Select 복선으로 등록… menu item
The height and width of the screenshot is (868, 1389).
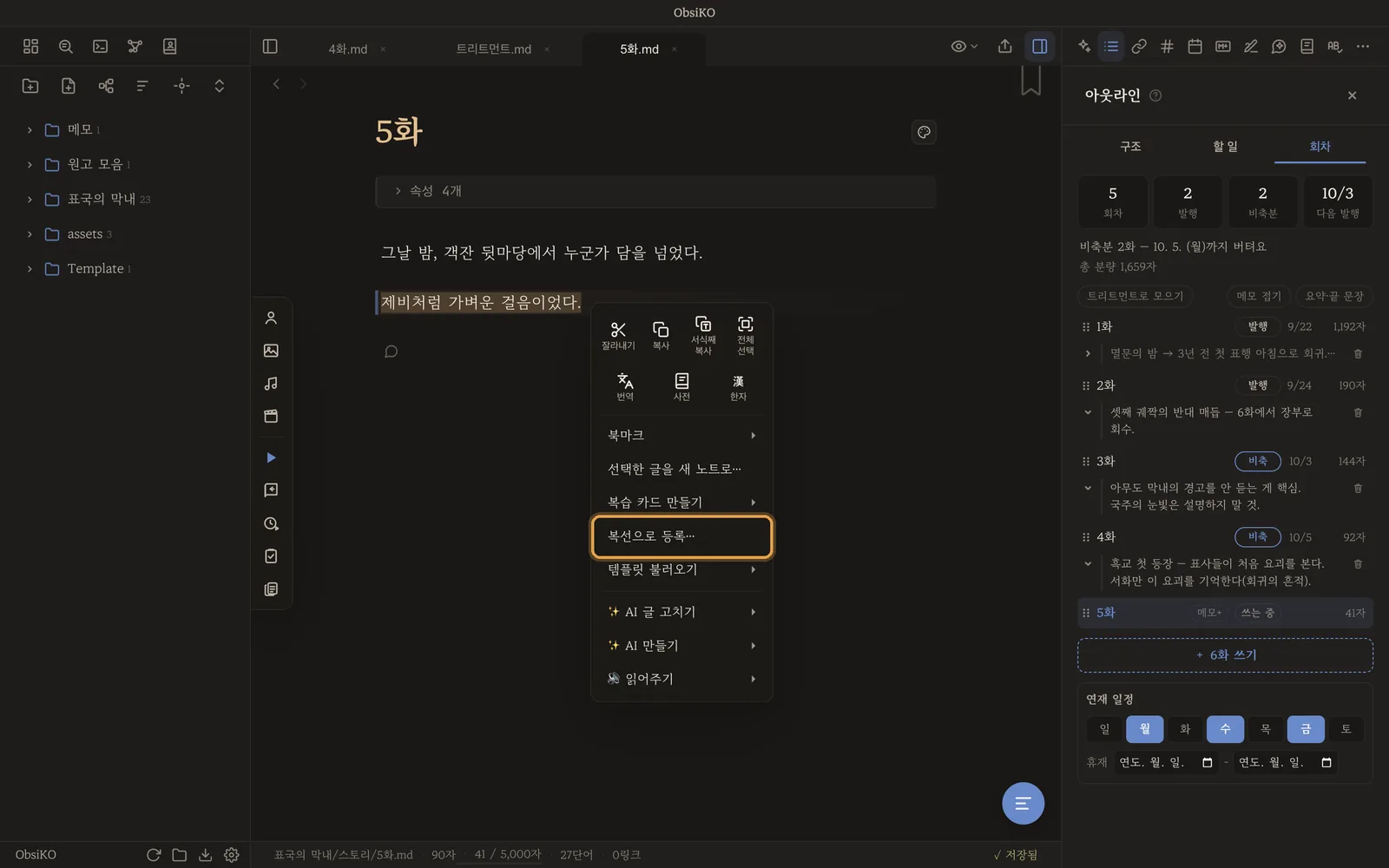coord(681,536)
